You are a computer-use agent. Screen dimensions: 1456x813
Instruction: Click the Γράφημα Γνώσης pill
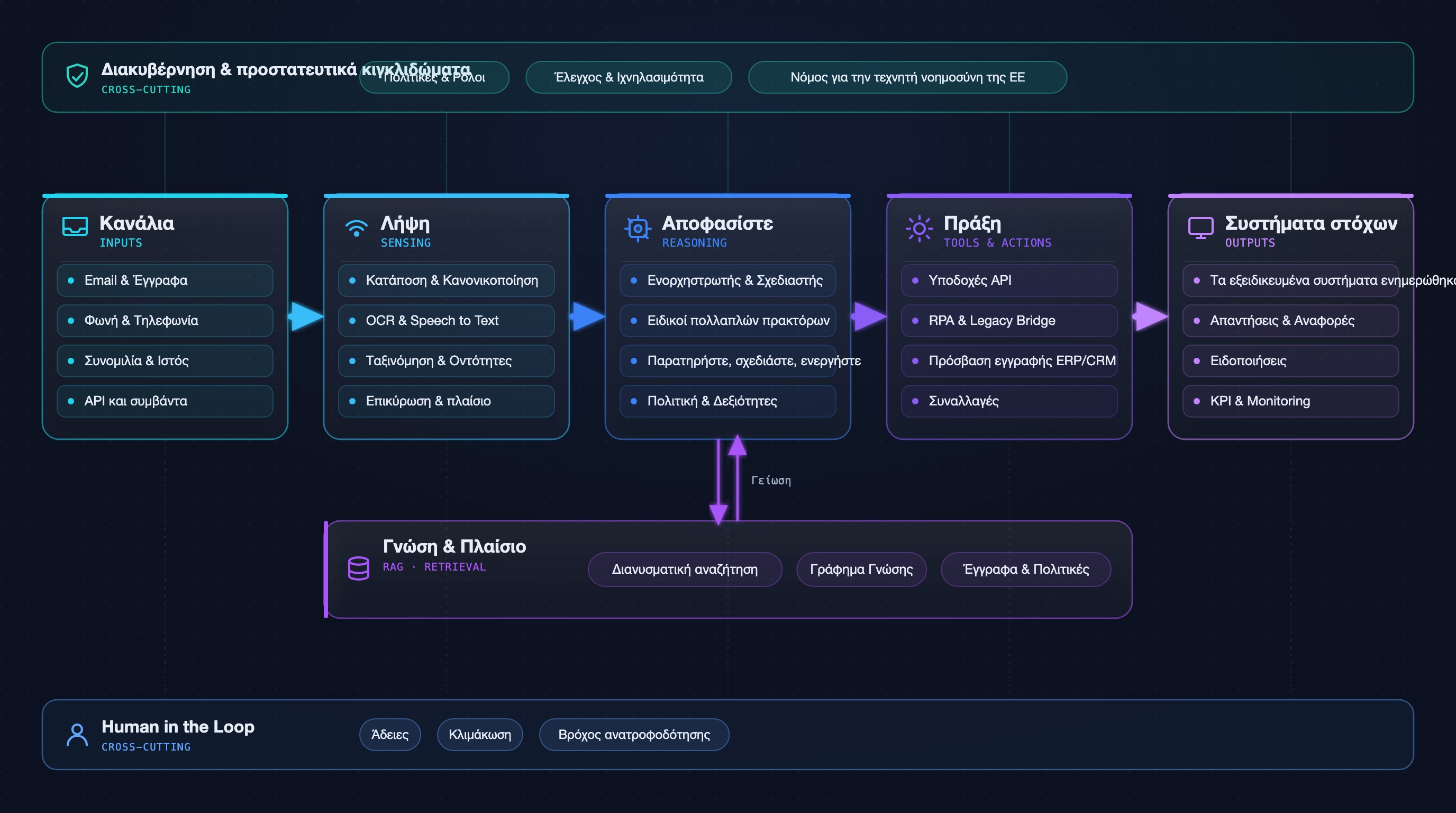click(x=861, y=570)
